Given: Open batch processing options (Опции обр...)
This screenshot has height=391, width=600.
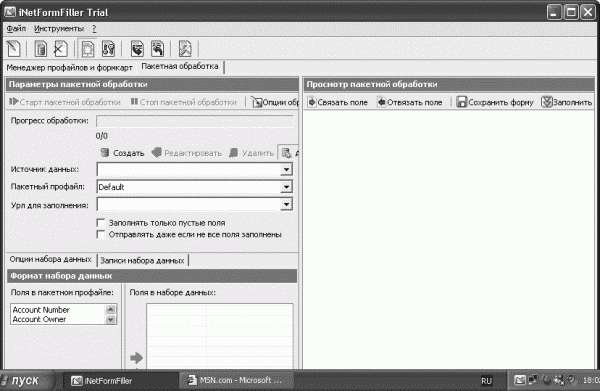Looking at the screenshot, I should (275, 102).
